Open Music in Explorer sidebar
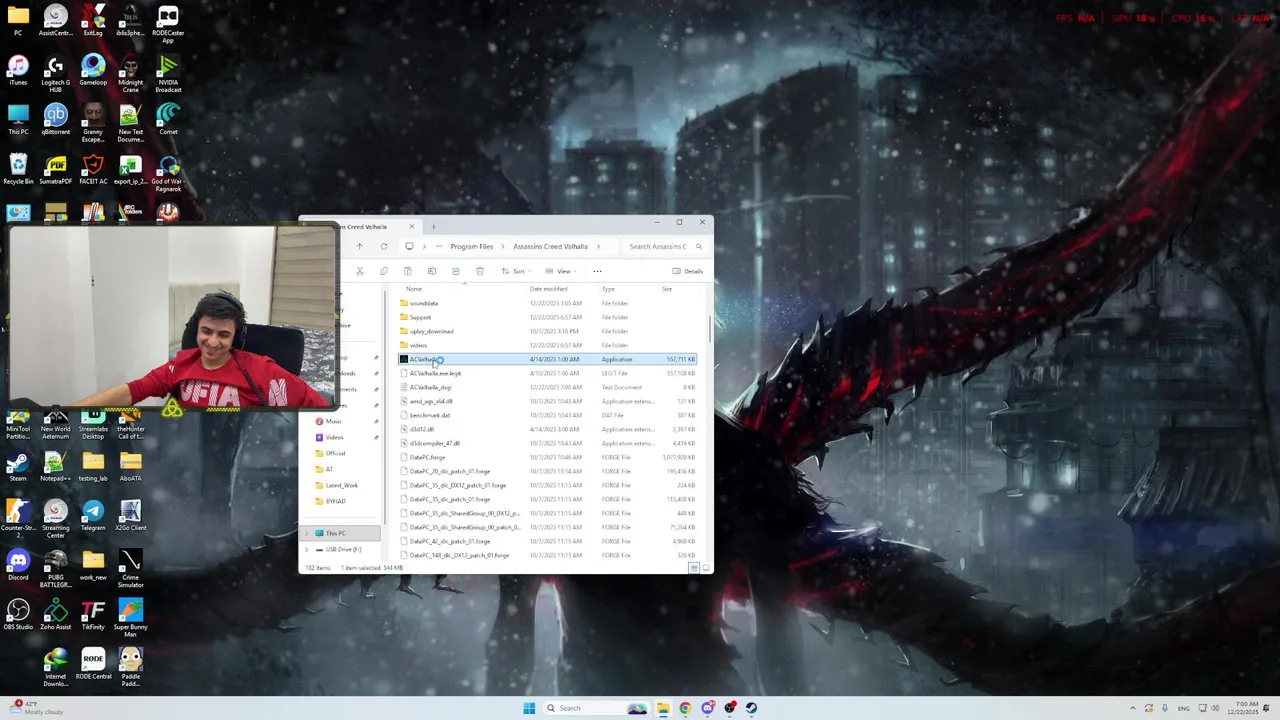 click(x=334, y=421)
